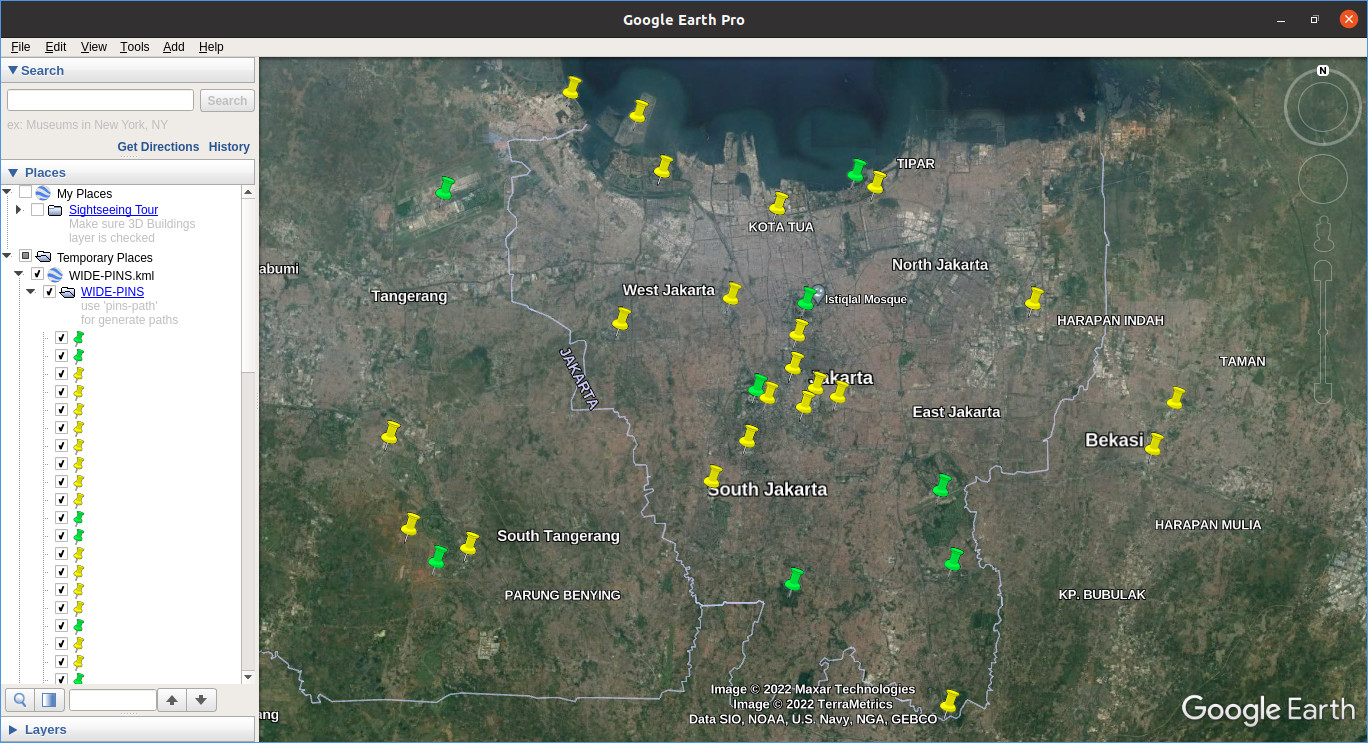Expand the Sightseeing Tour tree node
Image resolution: width=1368 pixels, height=743 pixels.
click(x=19, y=210)
